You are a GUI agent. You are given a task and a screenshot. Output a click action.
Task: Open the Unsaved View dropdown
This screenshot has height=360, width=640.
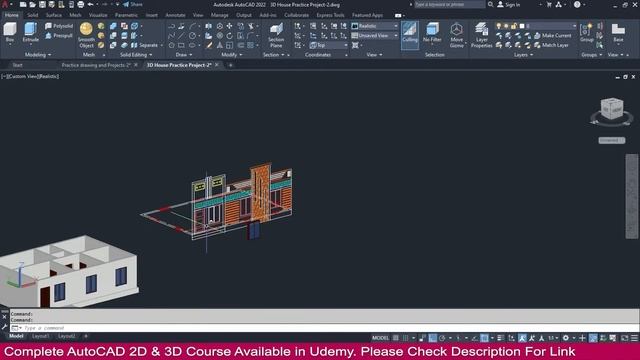[x=375, y=36]
